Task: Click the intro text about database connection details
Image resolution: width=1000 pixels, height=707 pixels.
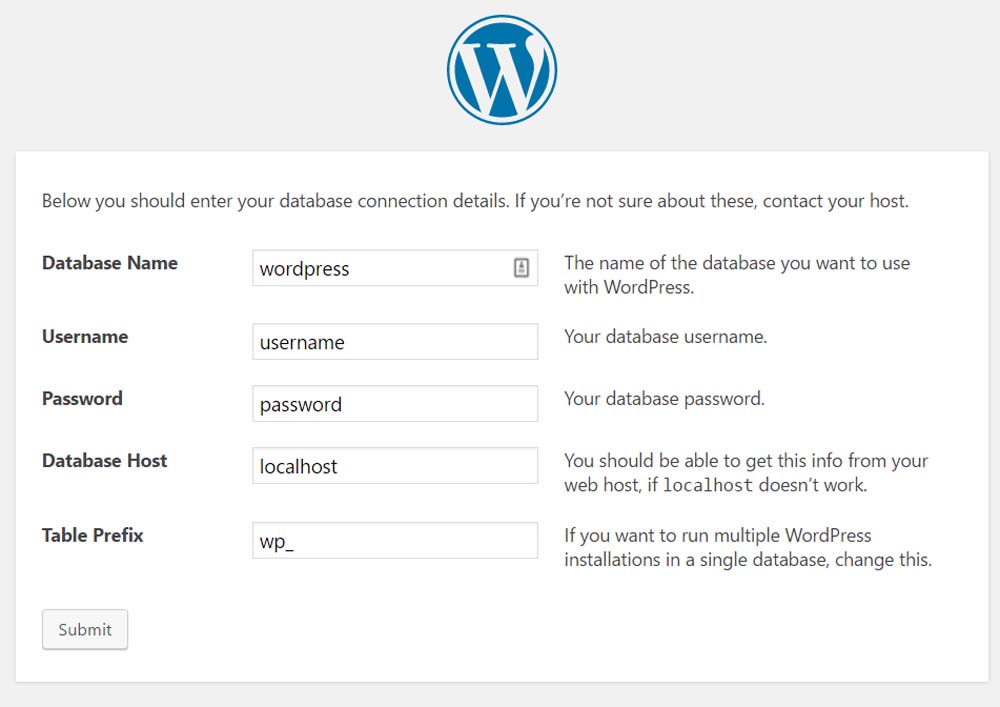Action: tap(475, 201)
